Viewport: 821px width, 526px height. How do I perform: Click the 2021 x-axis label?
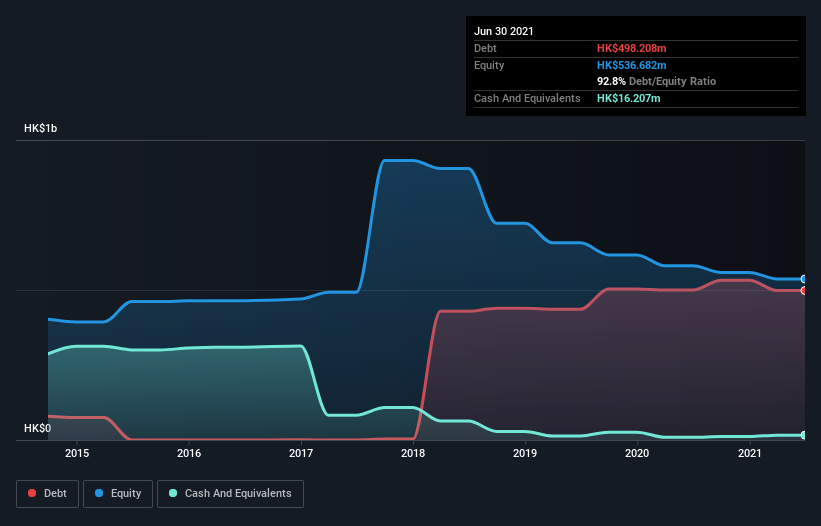[750, 453]
